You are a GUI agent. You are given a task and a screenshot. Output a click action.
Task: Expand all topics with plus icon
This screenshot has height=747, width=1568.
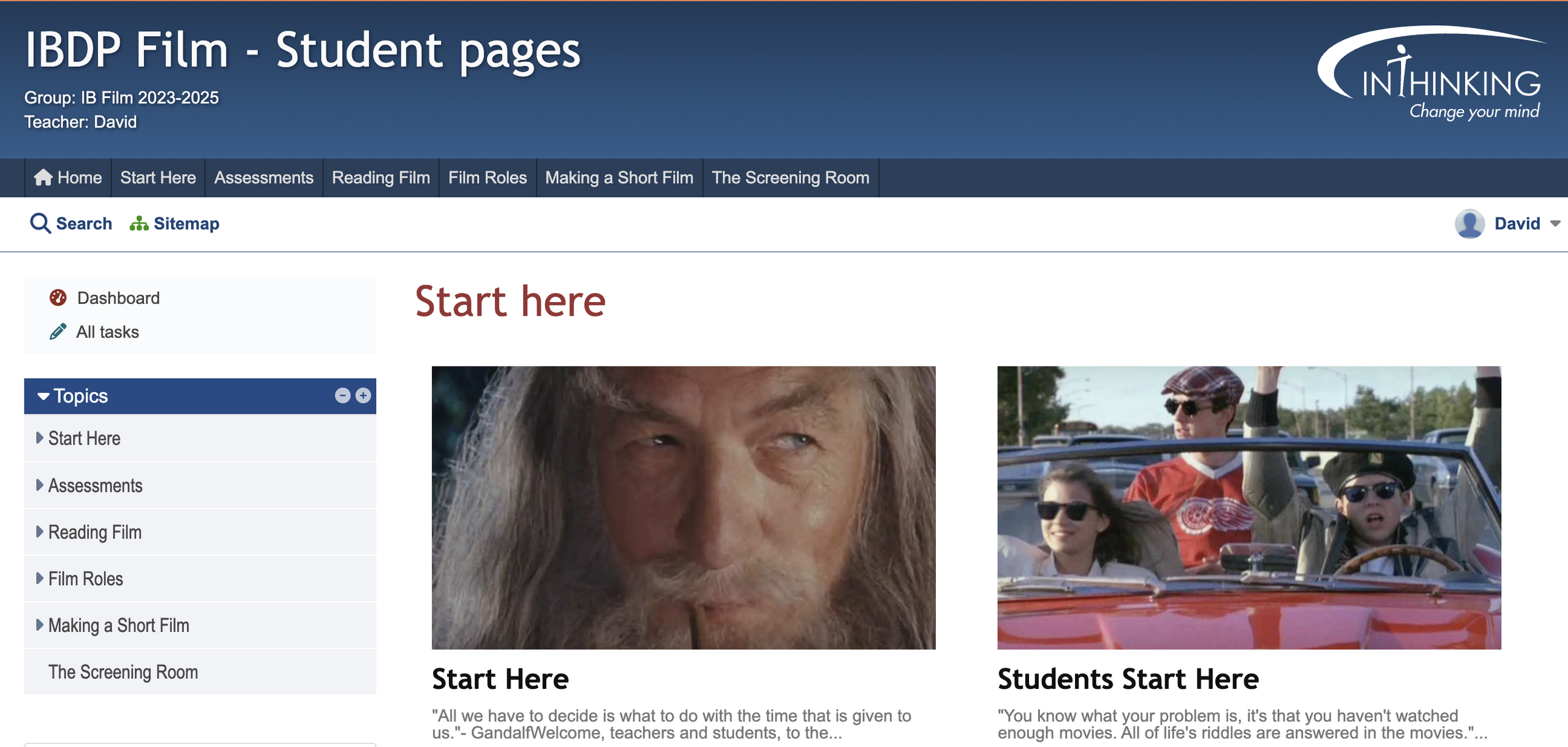click(x=363, y=396)
